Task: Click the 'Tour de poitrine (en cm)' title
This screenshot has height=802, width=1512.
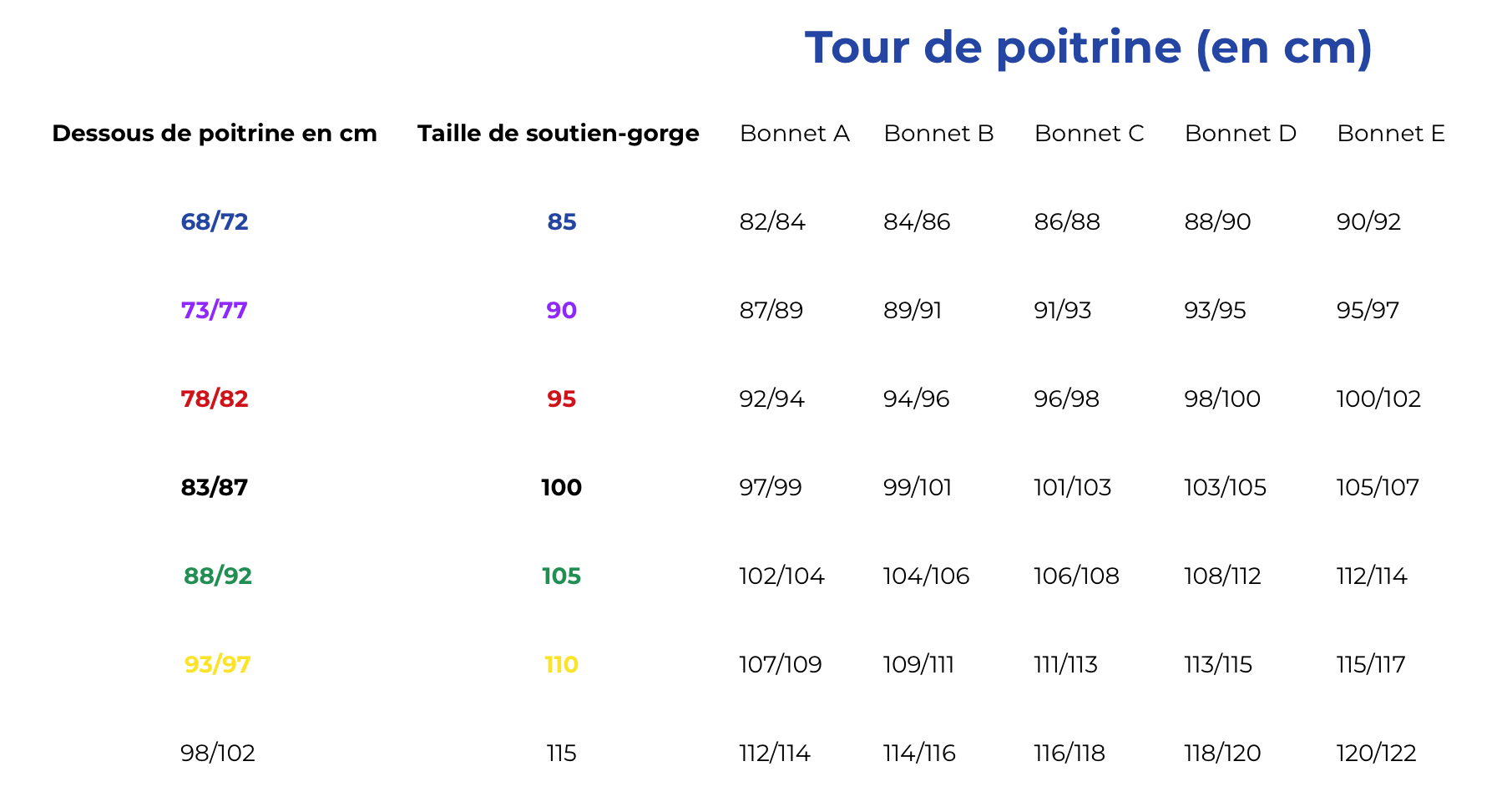Action: tap(1088, 48)
